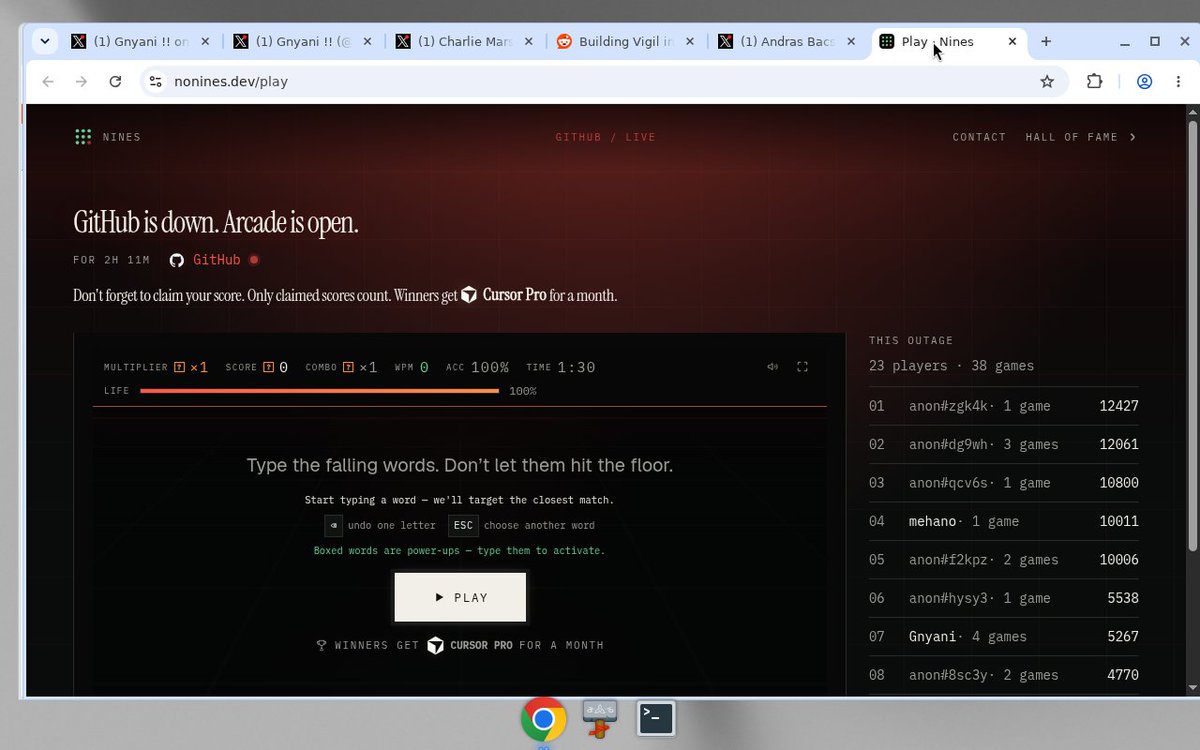
Task: Click the Nines dotted grid logo
Action: [x=83, y=137]
